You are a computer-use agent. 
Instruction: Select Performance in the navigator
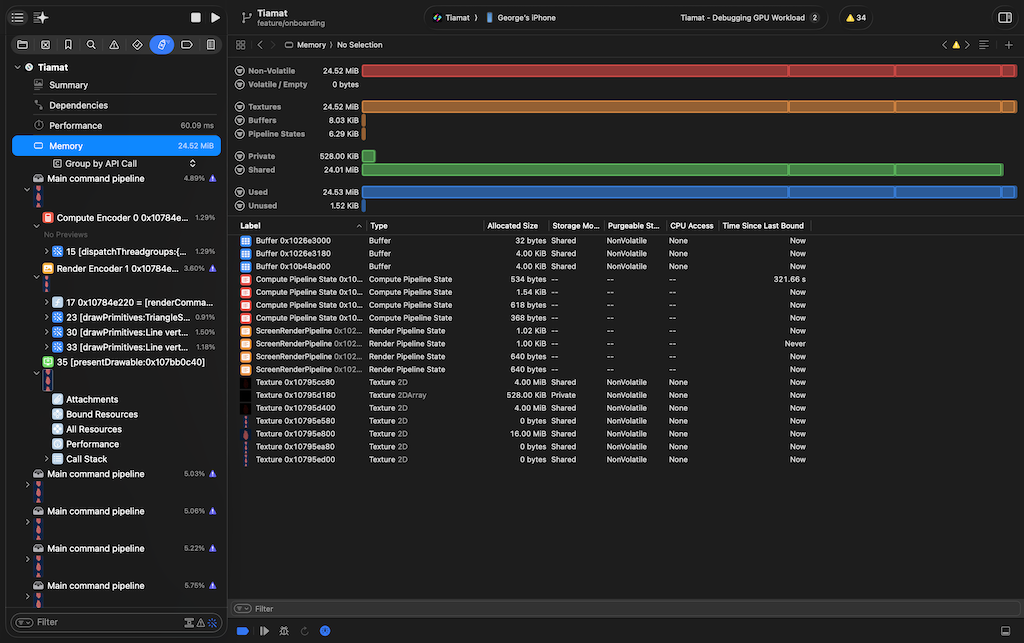pyautogui.click(x=75, y=126)
